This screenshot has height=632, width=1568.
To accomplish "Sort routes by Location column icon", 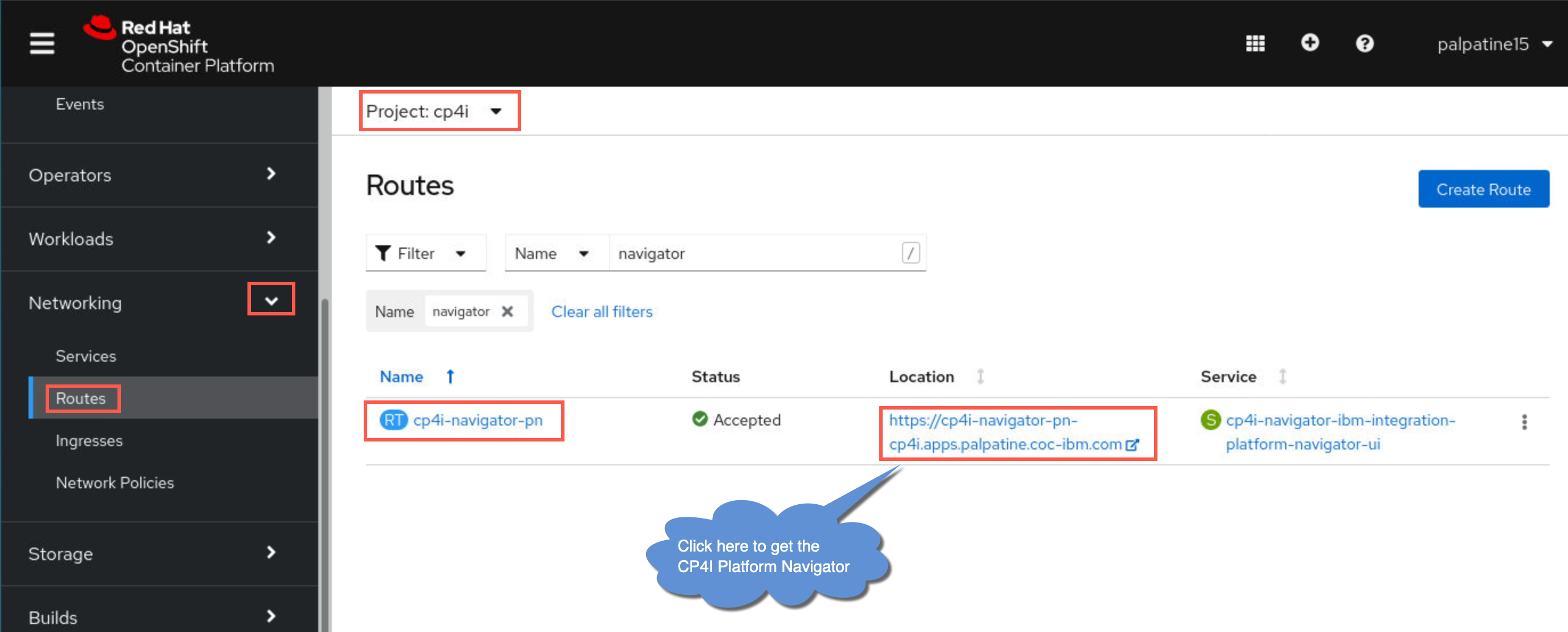I will pos(981,377).
